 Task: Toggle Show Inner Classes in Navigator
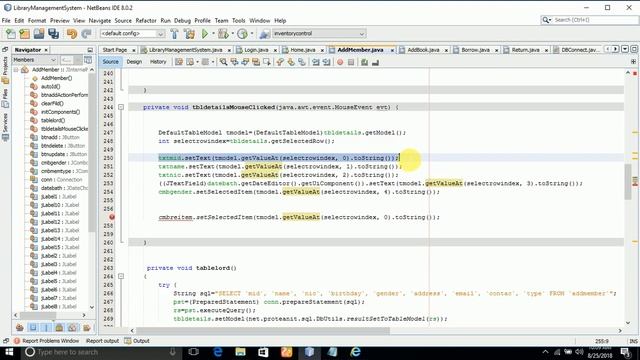(x=73, y=327)
